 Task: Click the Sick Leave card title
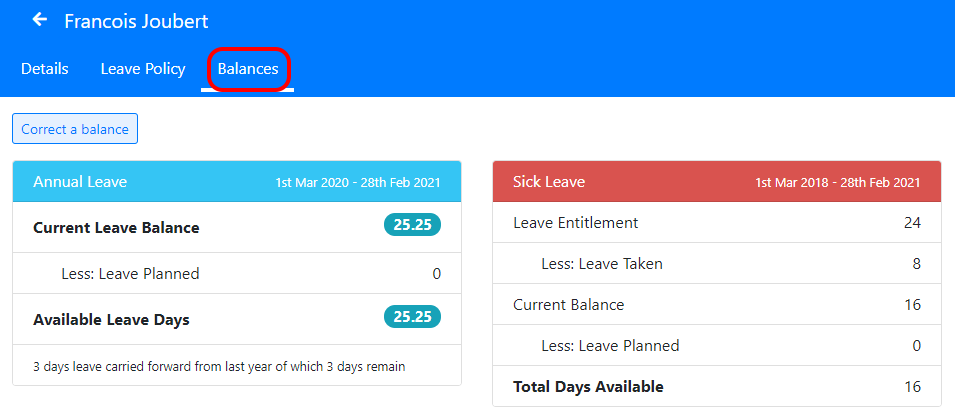click(549, 182)
